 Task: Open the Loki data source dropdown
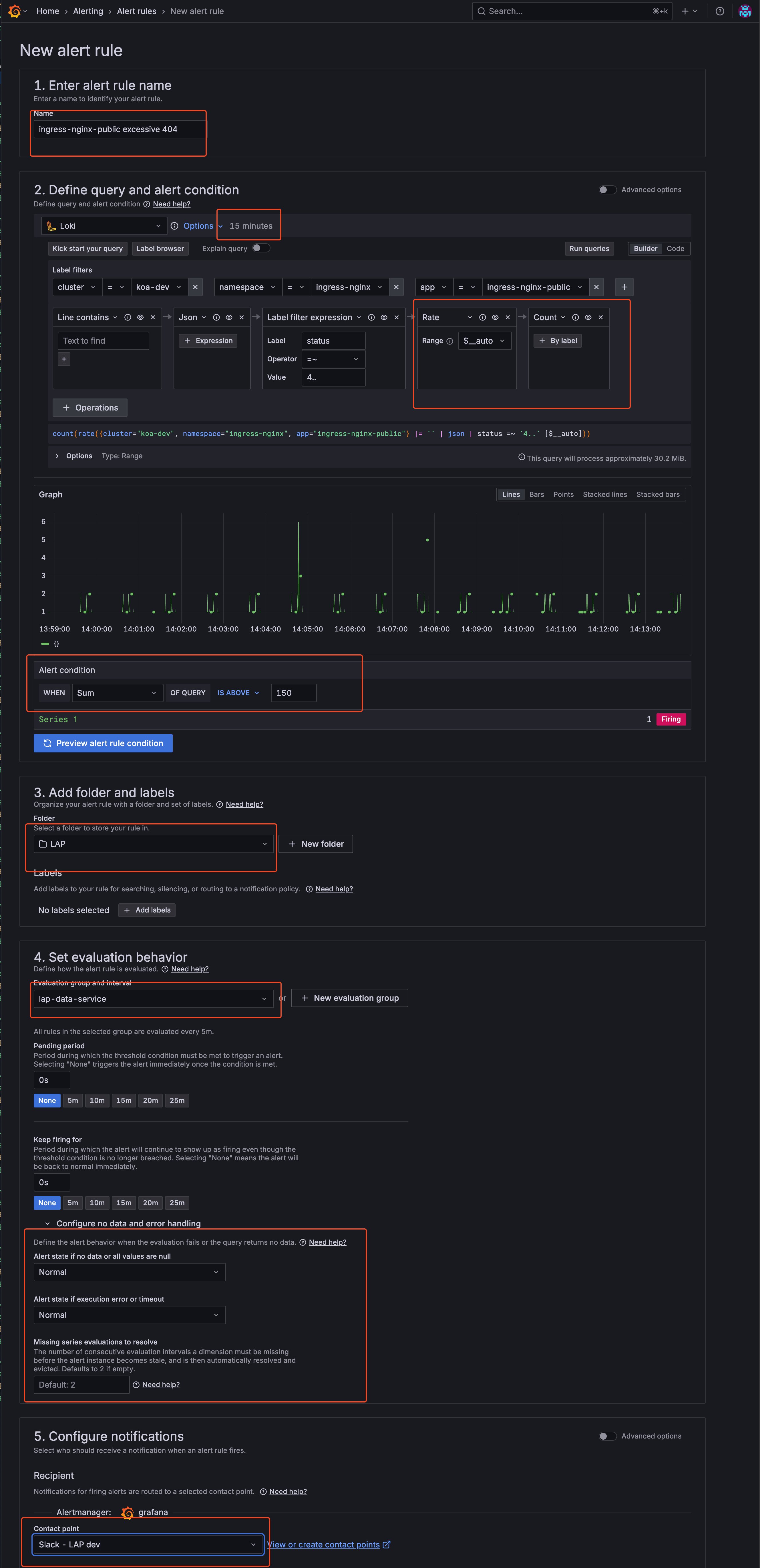104,226
